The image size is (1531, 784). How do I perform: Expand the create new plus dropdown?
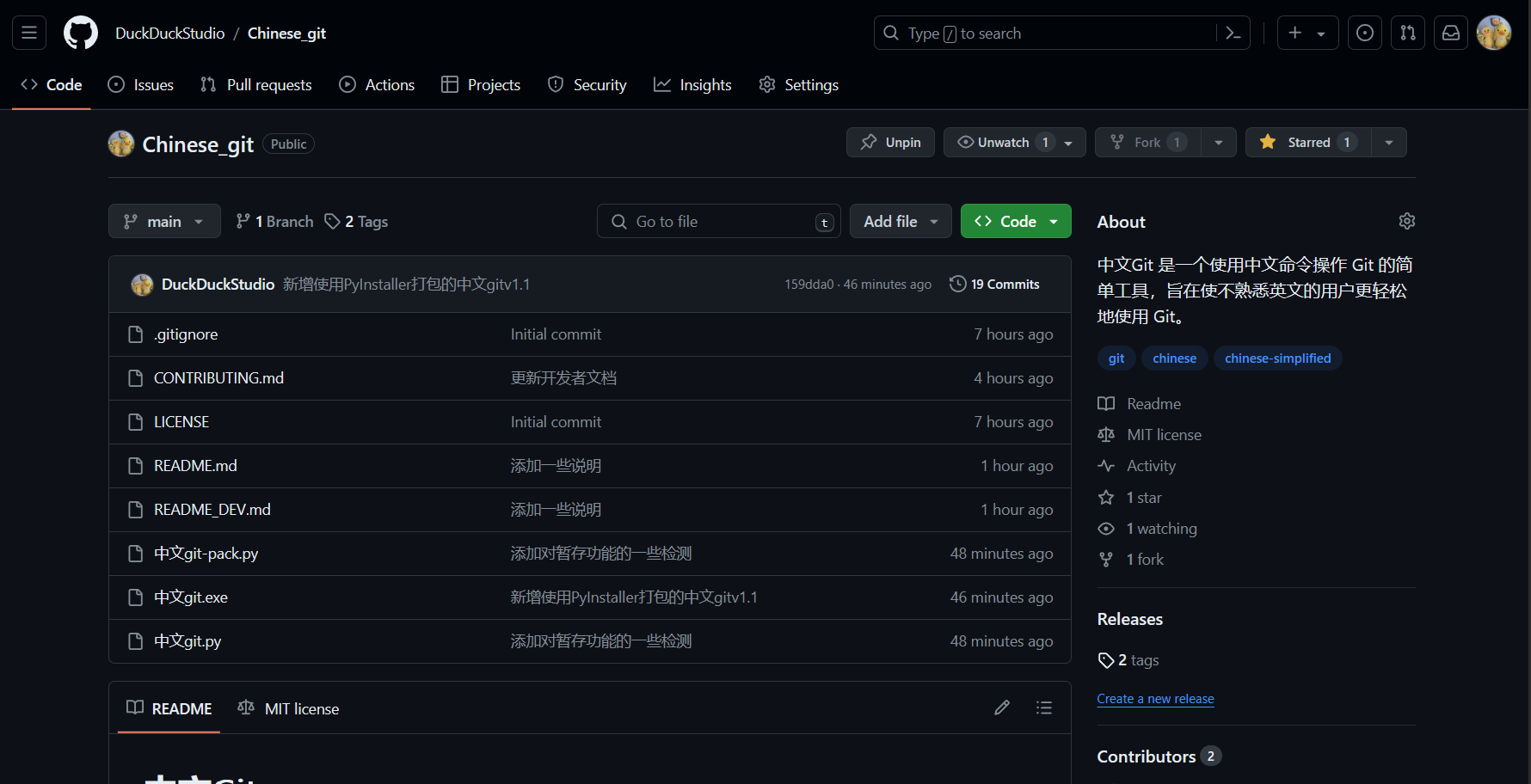pyautogui.click(x=1307, y=33)
